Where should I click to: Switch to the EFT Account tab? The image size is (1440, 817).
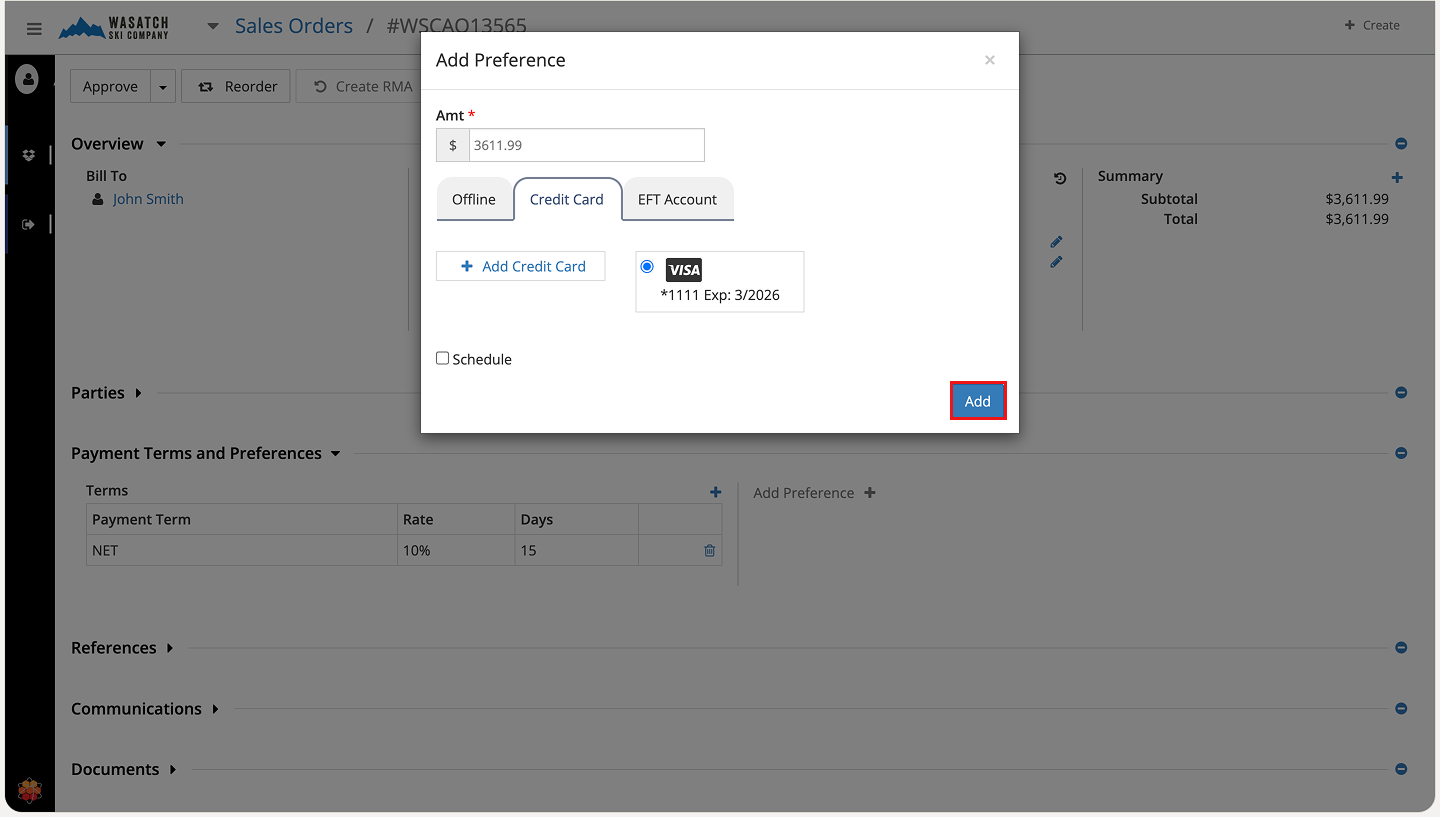click(677, 199)
